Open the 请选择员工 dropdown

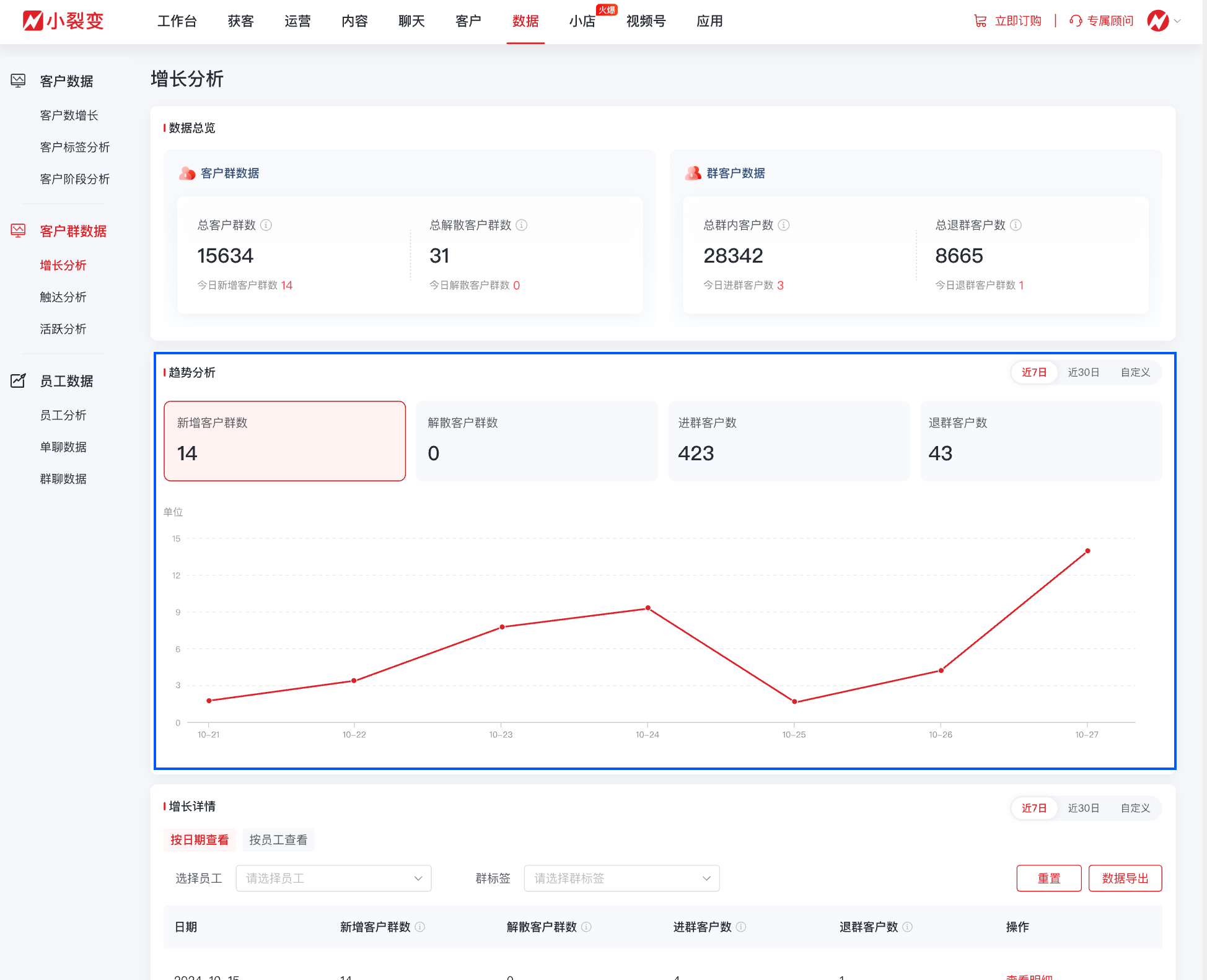coord(334,878)
